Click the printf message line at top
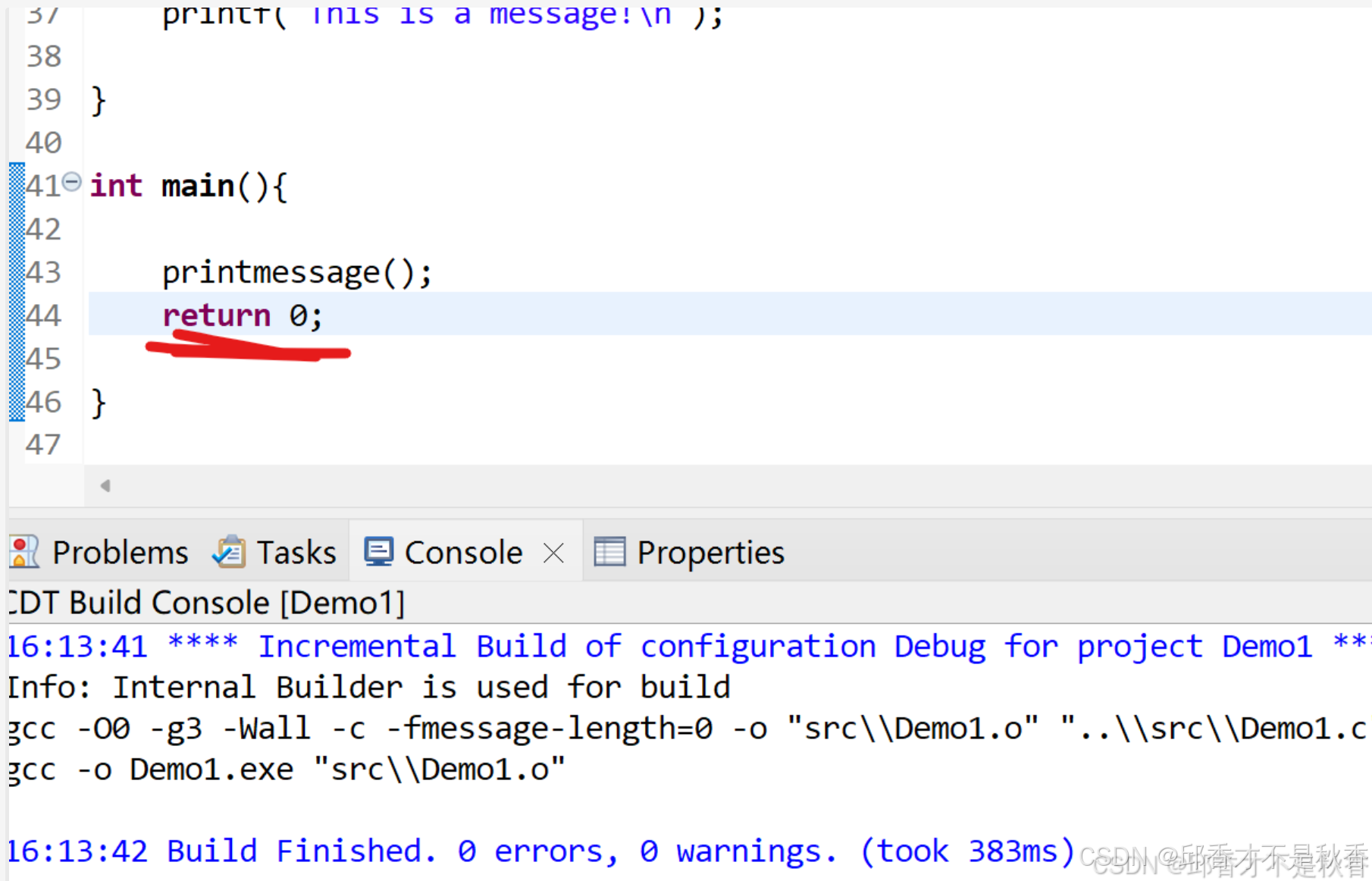Image resolution: width=1372 pixels, height=881 pixels. 443,15
